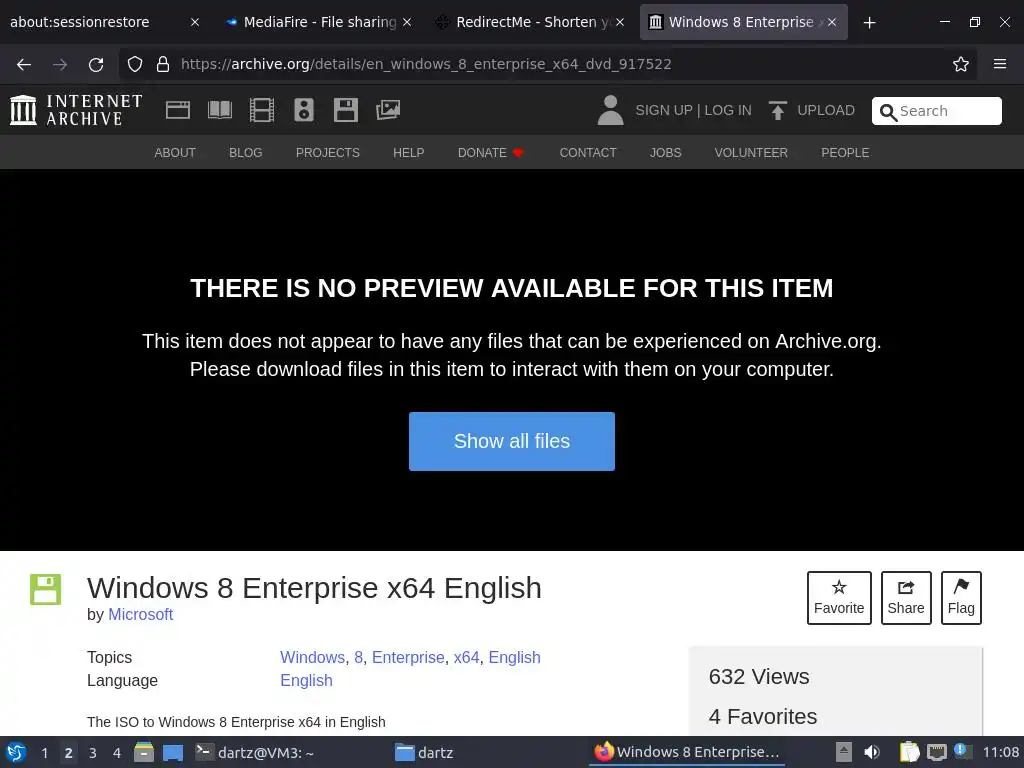Open the file manager taskbar icon
Screen dimensions: 1024x768
pos(144,752)
